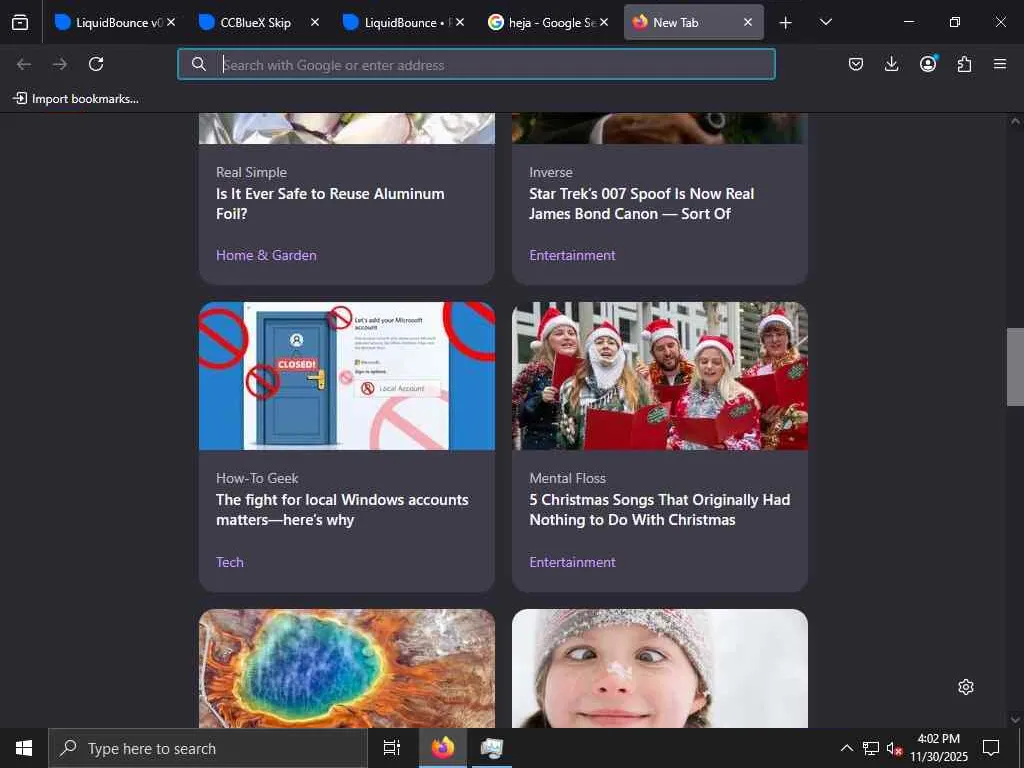The image size is (1024, 768).
Task: Close the New Tab tab
Action: tap(748, 22)
